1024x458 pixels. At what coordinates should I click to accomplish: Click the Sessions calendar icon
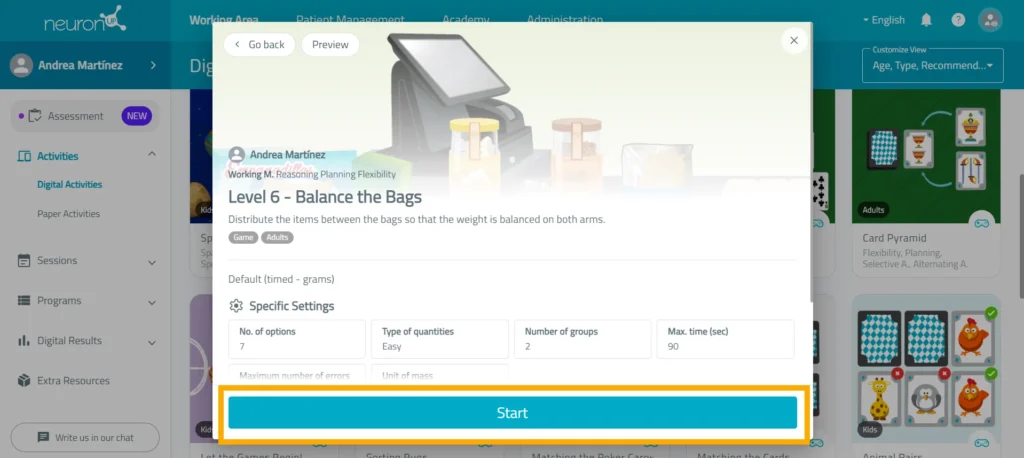[x=24, y=261]
